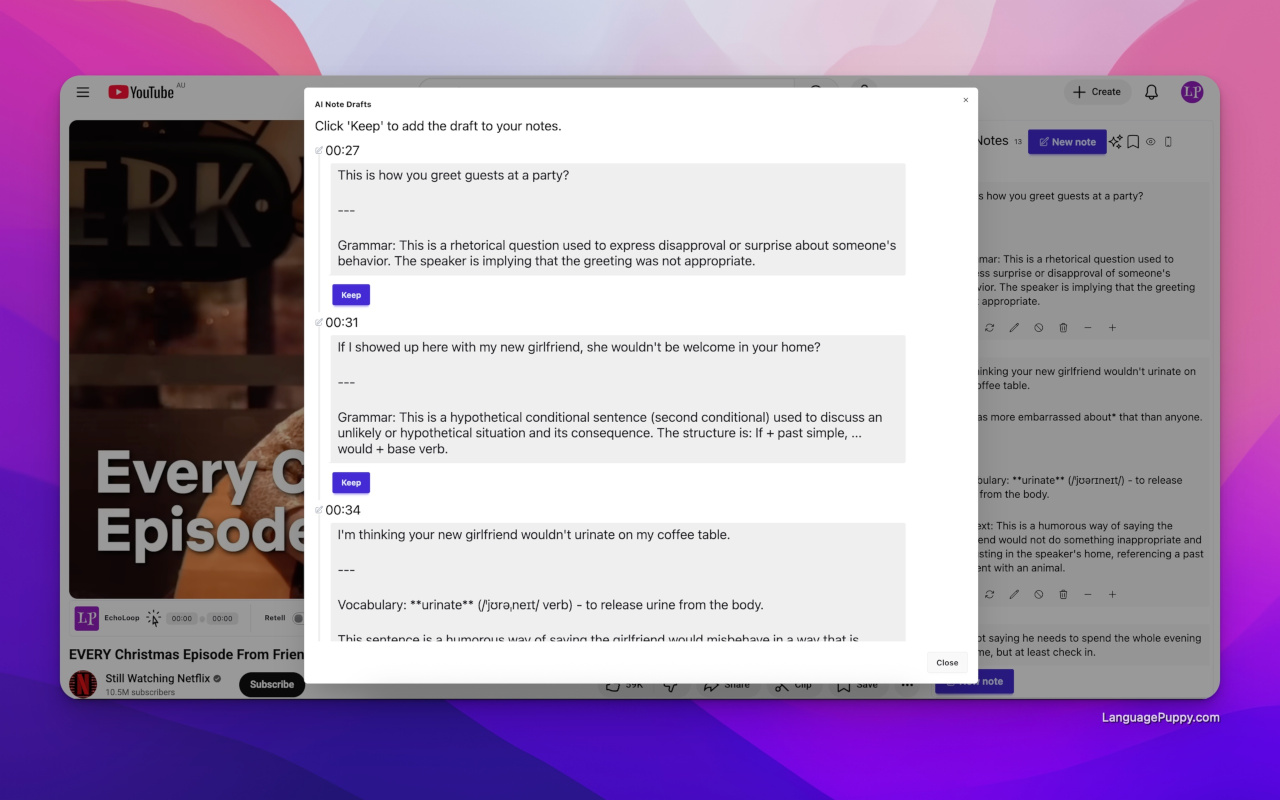1280x800 pixels.
Task: Edit the 00:31 draft via pencil icon
Action: point(319,323)
